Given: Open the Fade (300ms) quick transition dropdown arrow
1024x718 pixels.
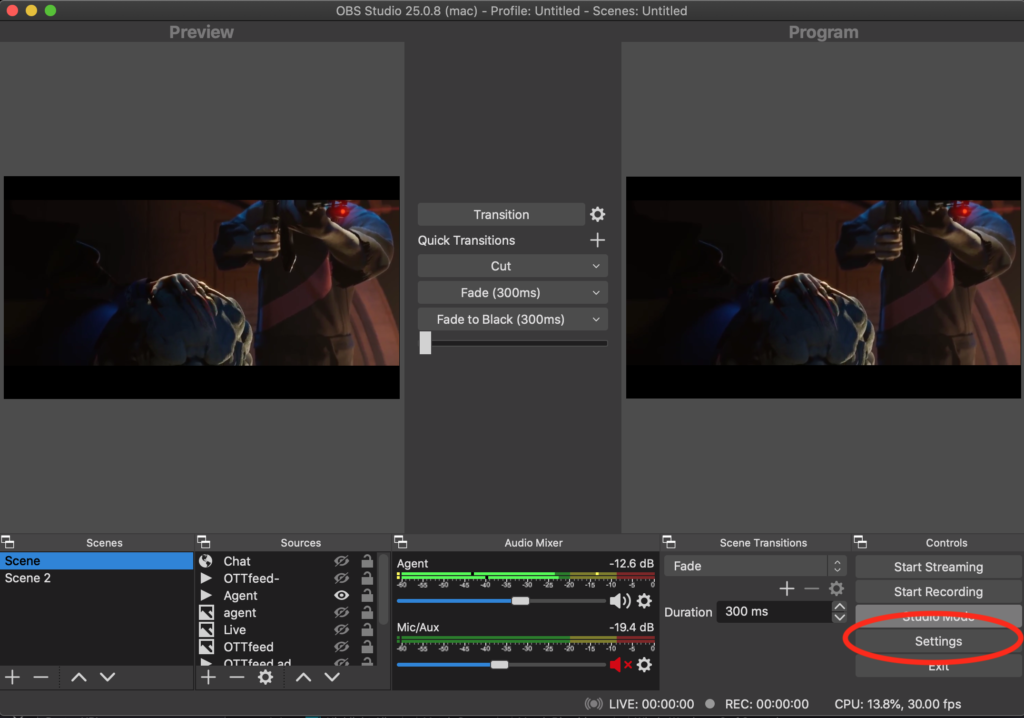Looking at the screenshot, I should click(x=596, y=293).
